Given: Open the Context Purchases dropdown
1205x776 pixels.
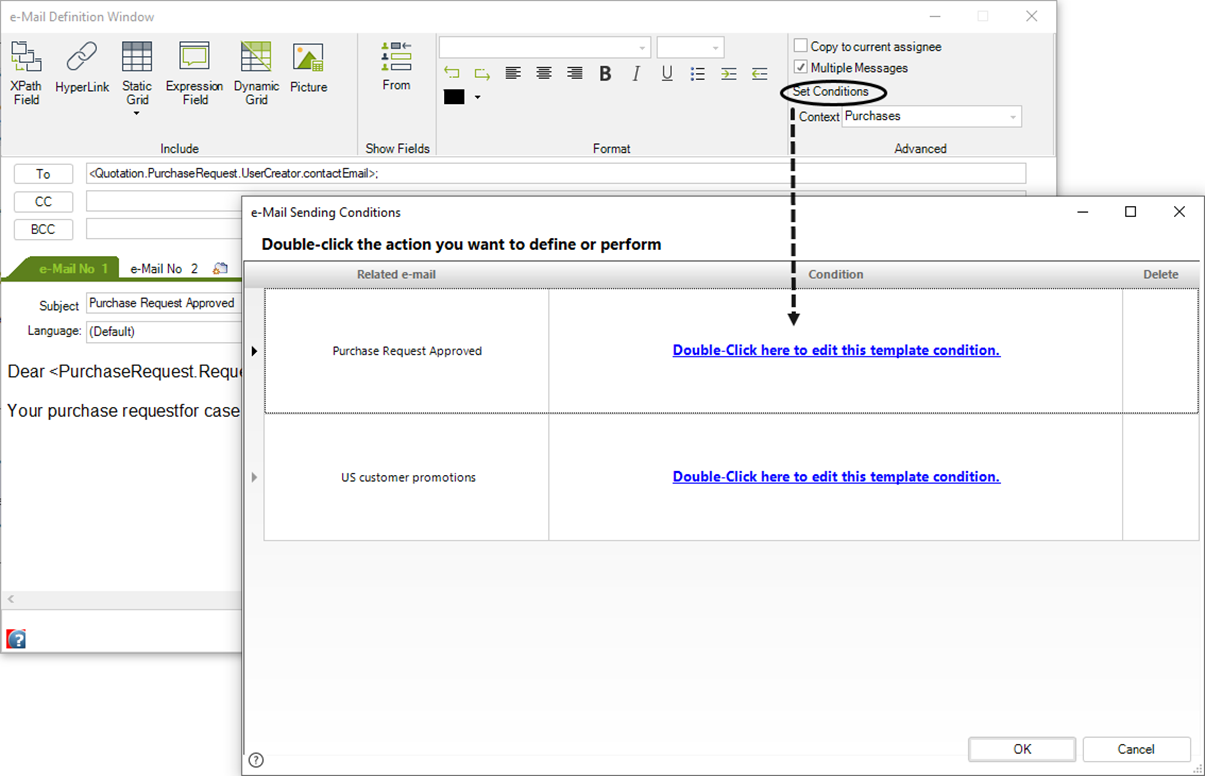Looking at the screenshot, I should 1013,116.
